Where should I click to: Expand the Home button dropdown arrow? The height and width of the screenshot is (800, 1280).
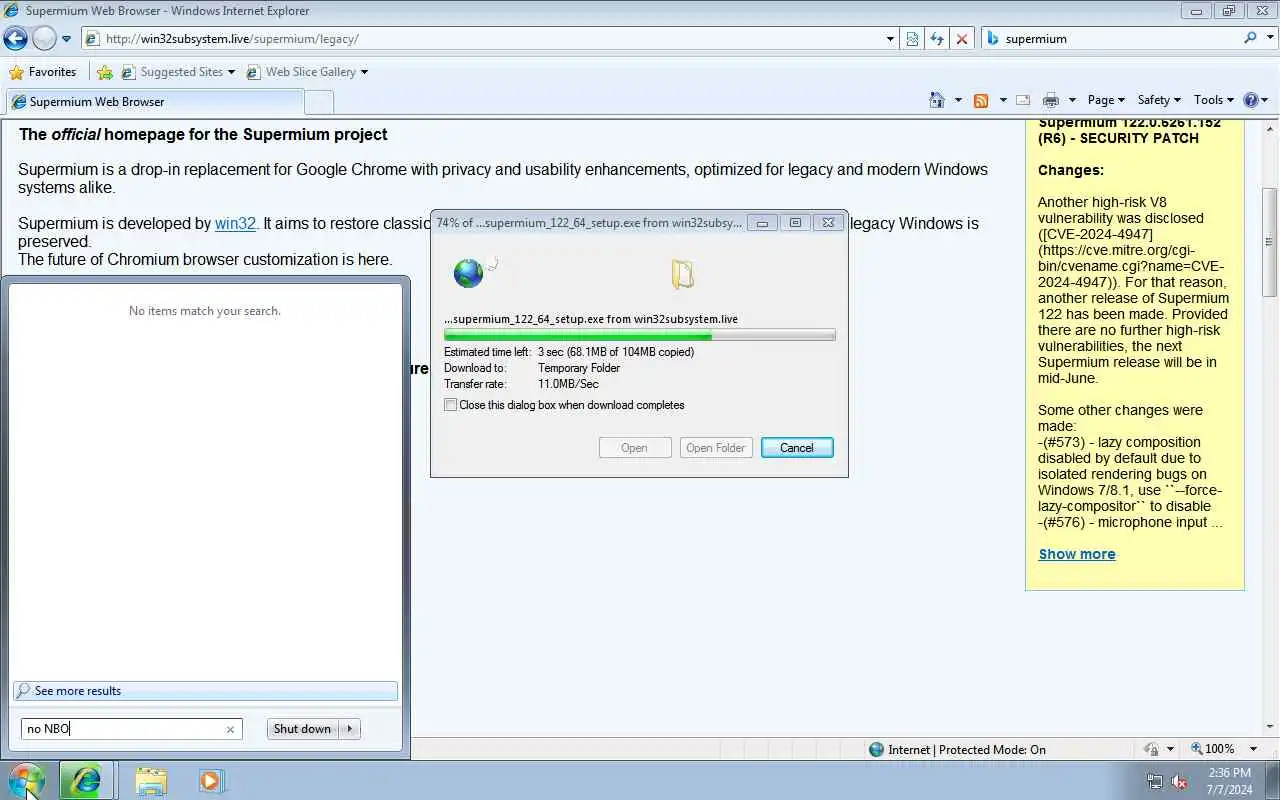958,100
